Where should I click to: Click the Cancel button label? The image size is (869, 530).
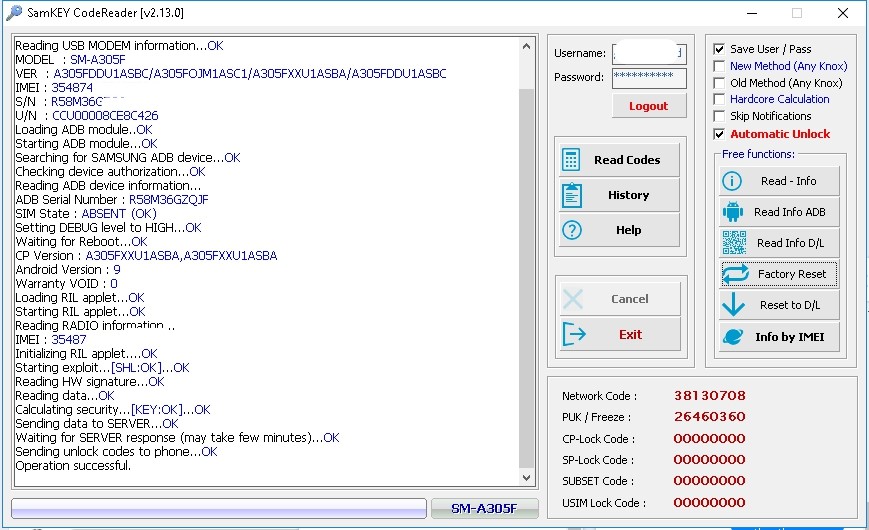point(630,299)
